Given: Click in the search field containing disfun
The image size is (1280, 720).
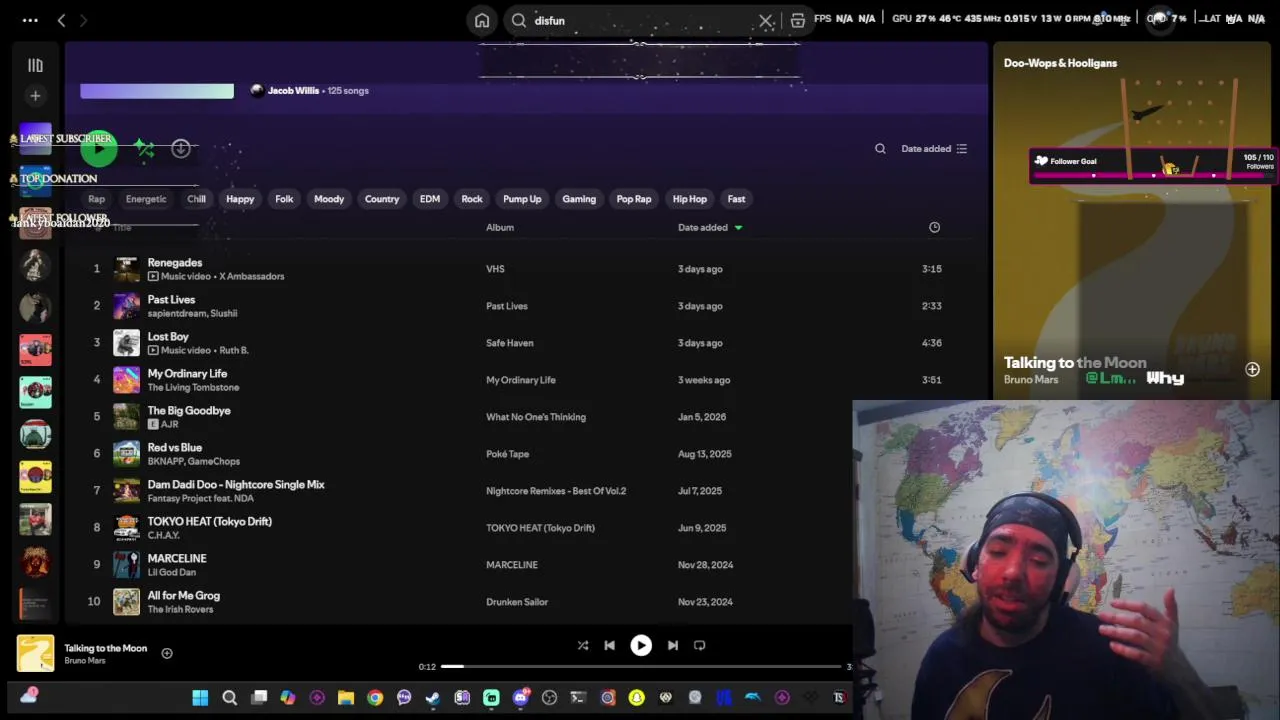Looking at the screenshot, I should click(640, 20).
